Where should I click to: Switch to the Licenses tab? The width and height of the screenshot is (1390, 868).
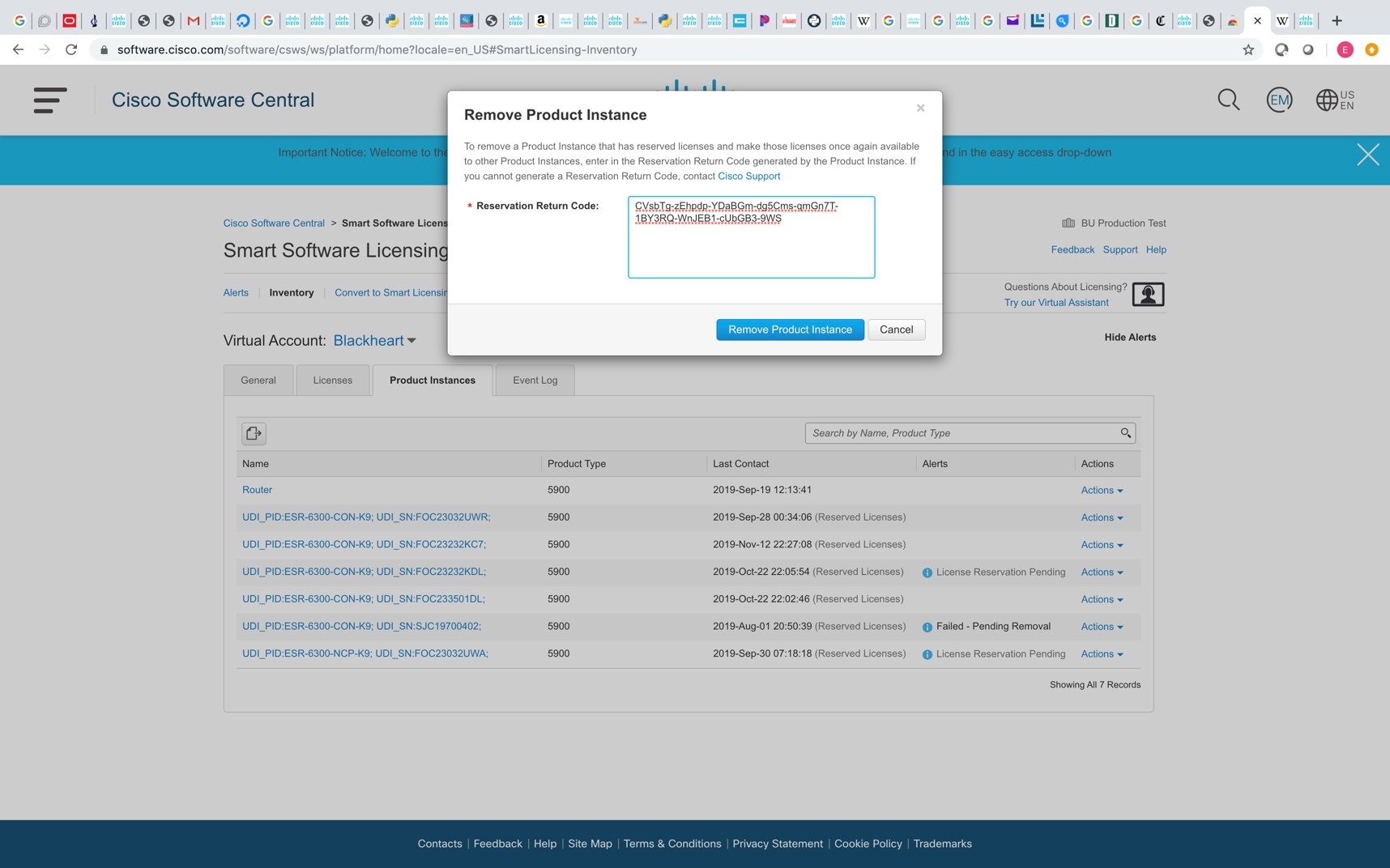[x=332, y=380]
